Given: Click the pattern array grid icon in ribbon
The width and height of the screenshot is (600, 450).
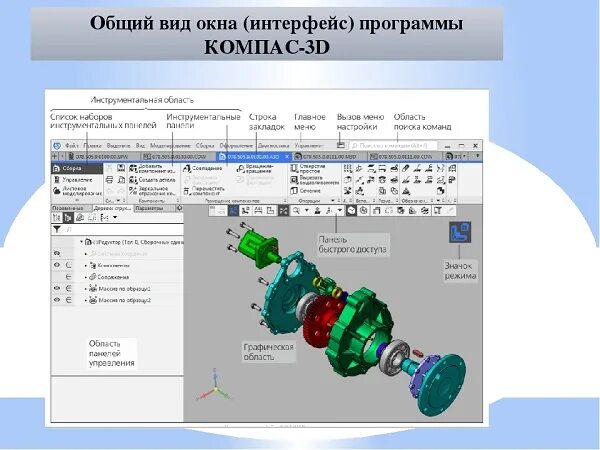Looking at the screenshot, I should (347, 168).
